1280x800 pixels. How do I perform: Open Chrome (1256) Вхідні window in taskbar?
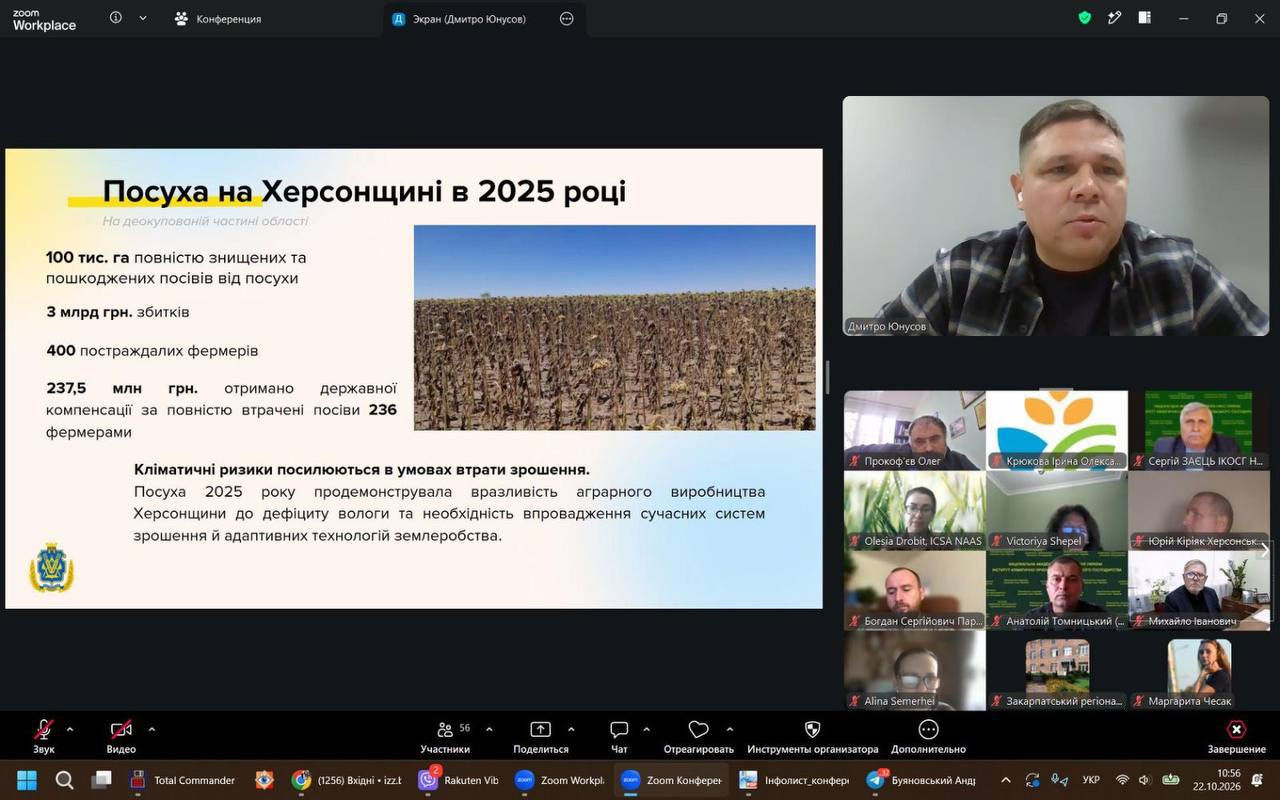(x=347, y=780)
